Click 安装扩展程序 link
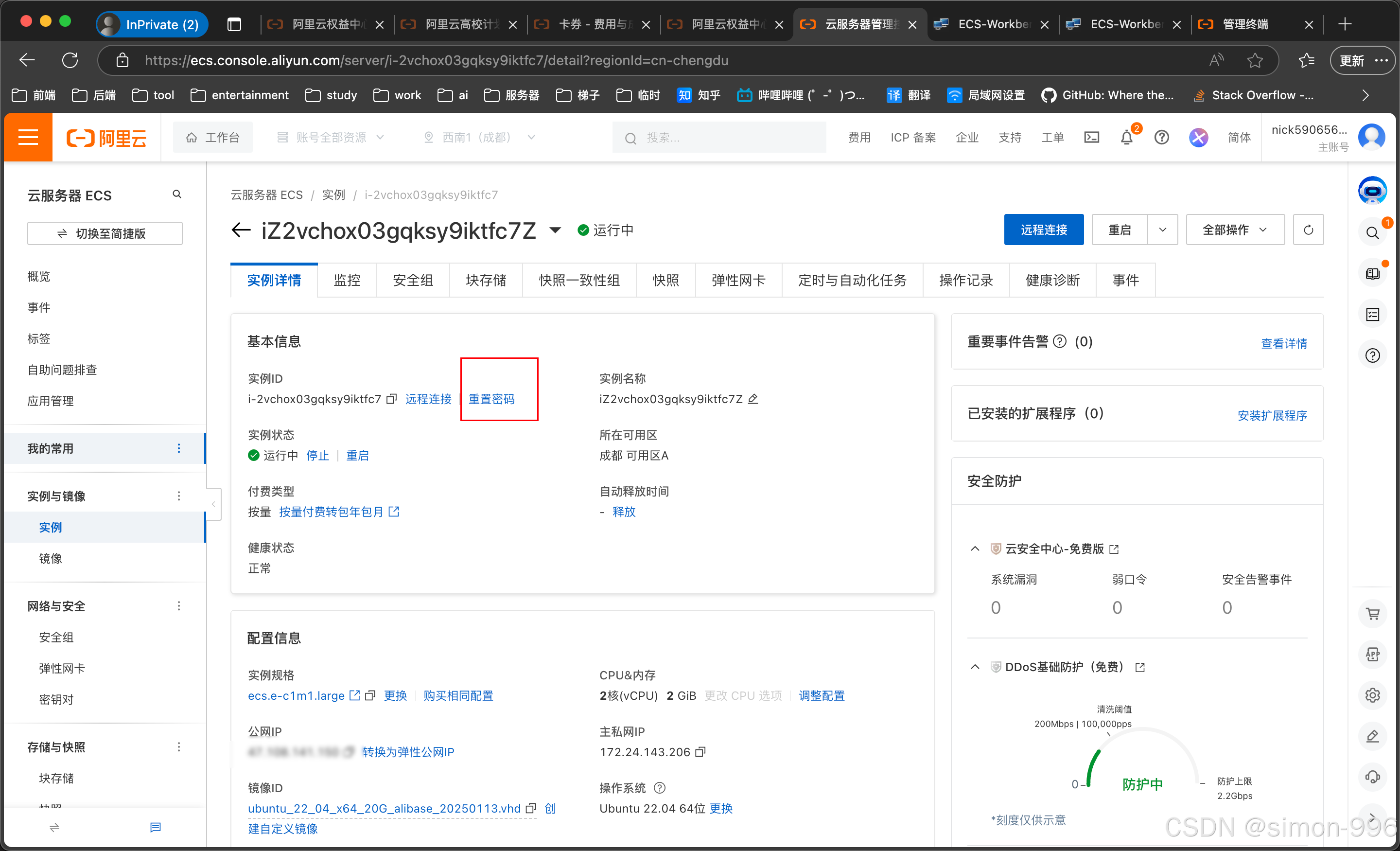This screenshot has width=1400, height=851. click(x=1272, y=416)
